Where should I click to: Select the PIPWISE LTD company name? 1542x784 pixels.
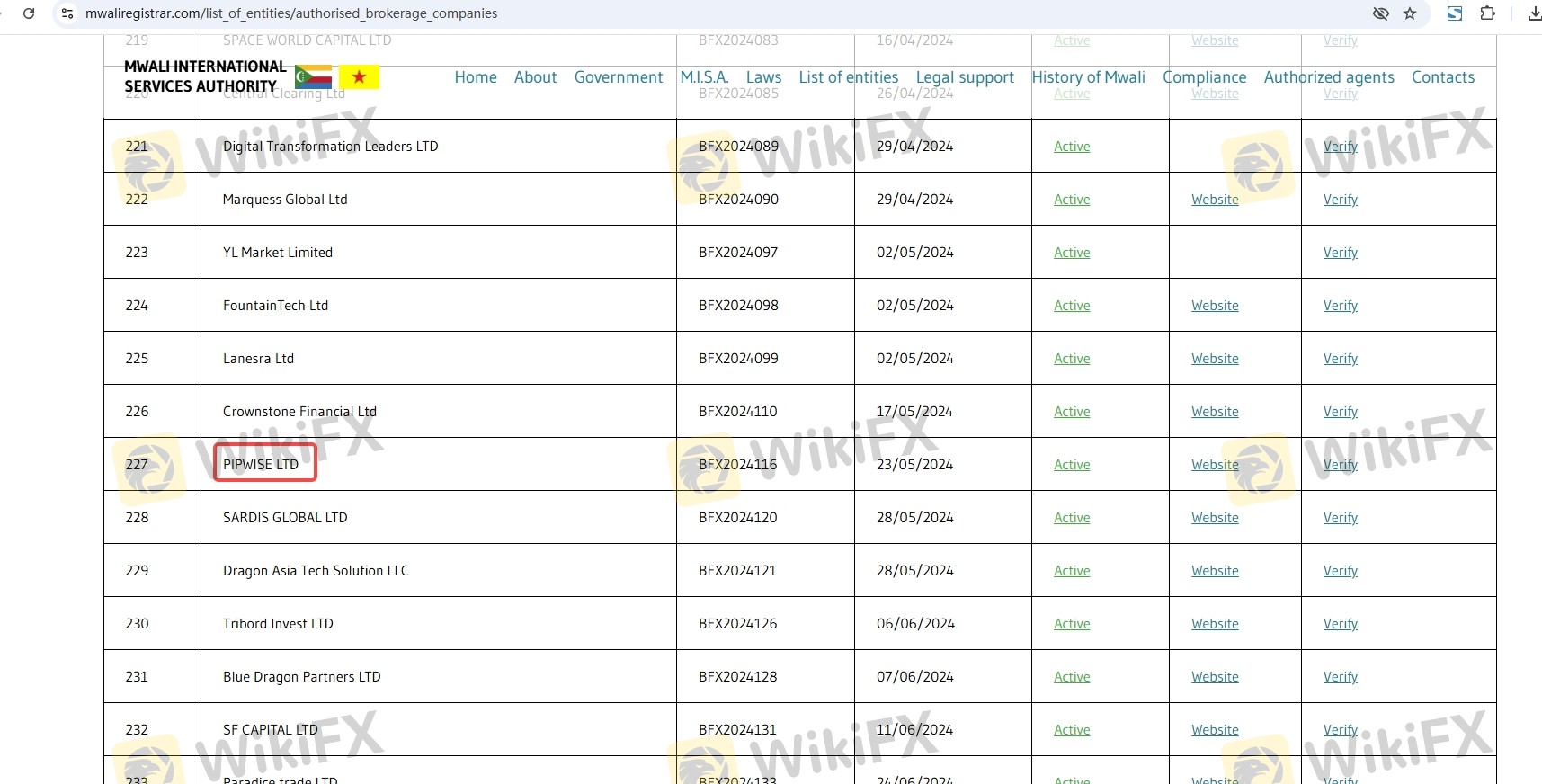pyautogui.click(x=261, y=465)
